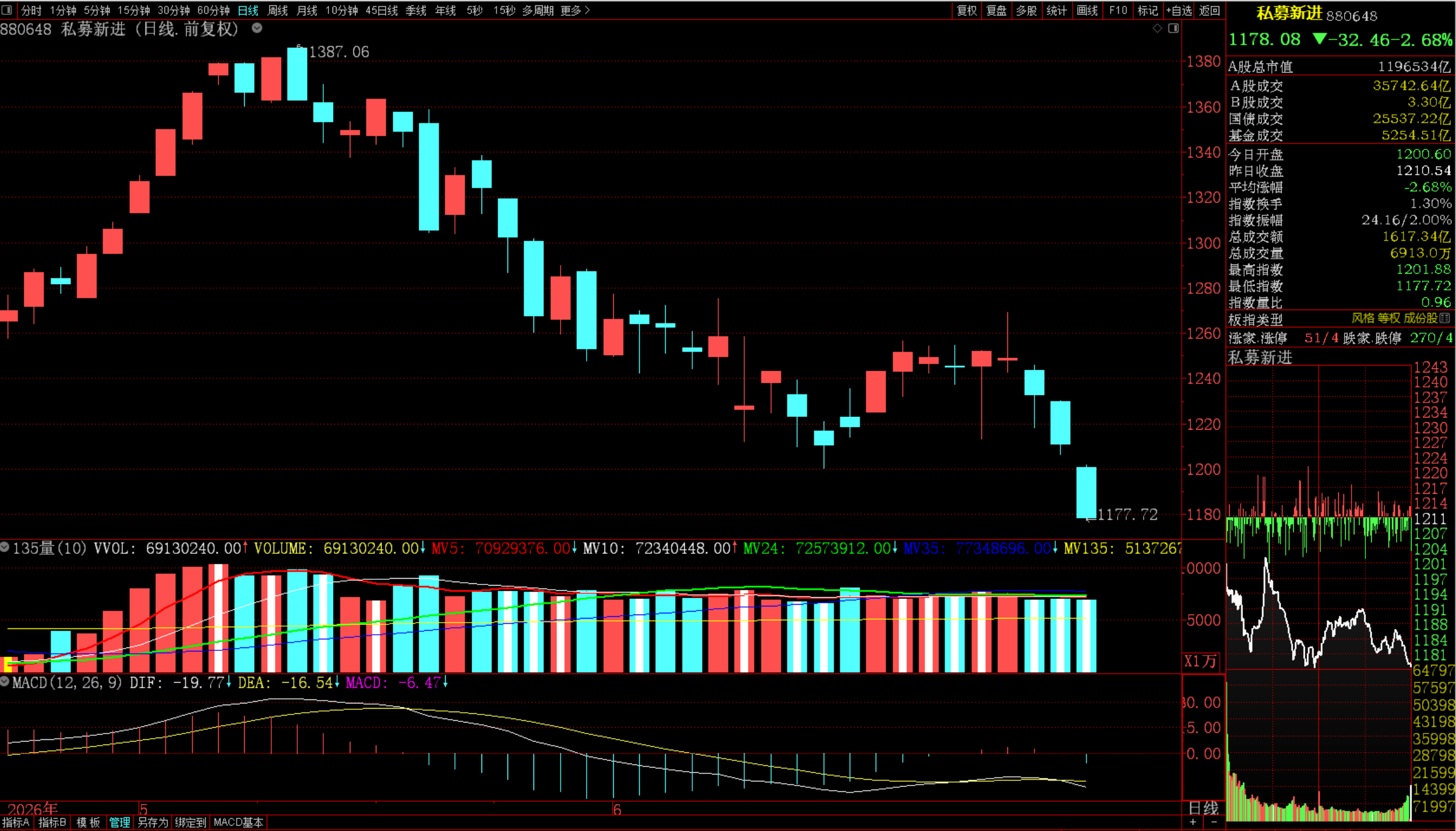Click the 绑定到 bind option
This screenshot has height=831, width=1456.
[191, 822]
